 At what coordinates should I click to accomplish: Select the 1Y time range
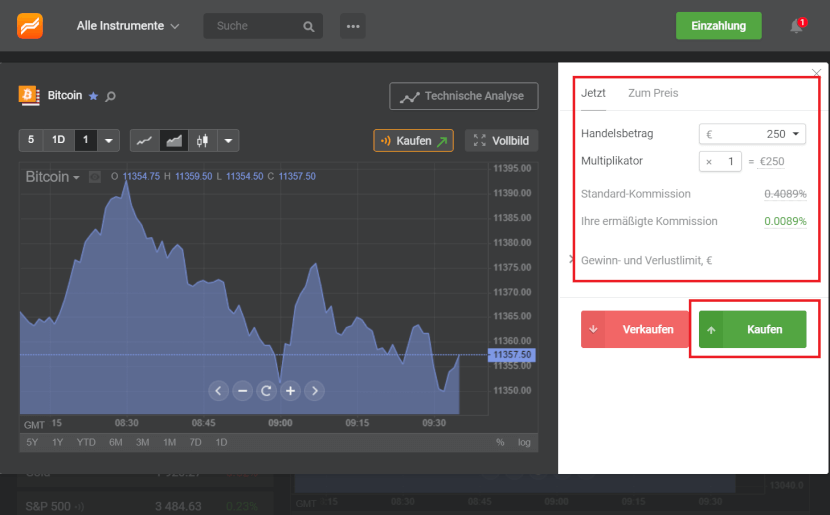coord(58,442)
